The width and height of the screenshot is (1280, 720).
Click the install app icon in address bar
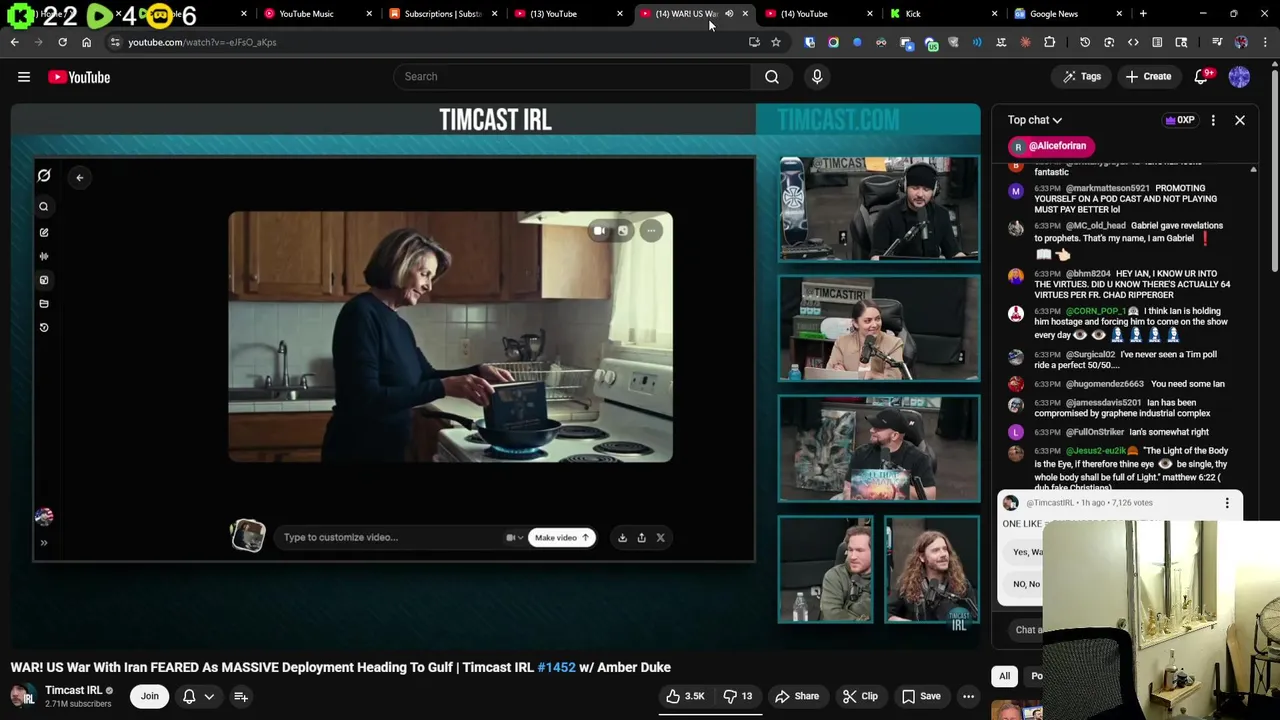click(x=754, y=42)
